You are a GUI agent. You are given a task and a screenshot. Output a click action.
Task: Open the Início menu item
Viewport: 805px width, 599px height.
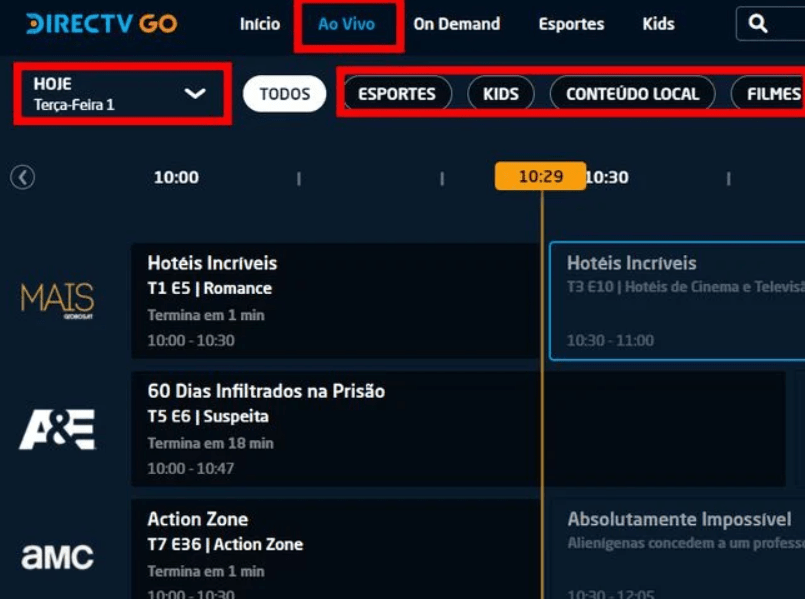click(260, 24)
